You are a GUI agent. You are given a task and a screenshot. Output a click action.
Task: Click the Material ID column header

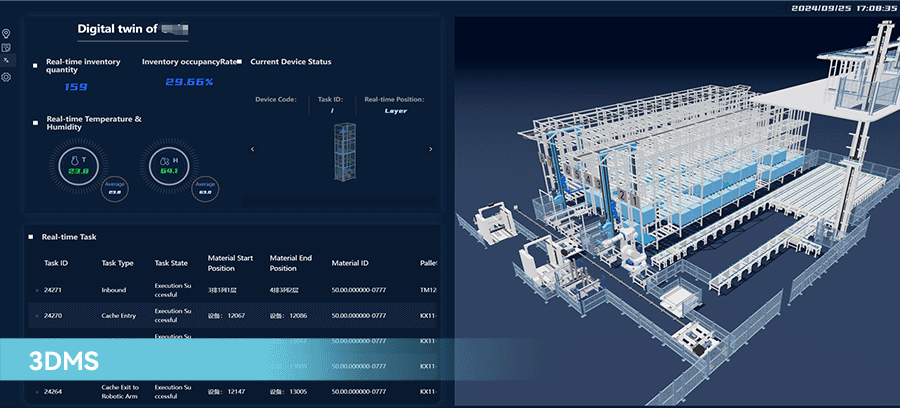[350, 263]
